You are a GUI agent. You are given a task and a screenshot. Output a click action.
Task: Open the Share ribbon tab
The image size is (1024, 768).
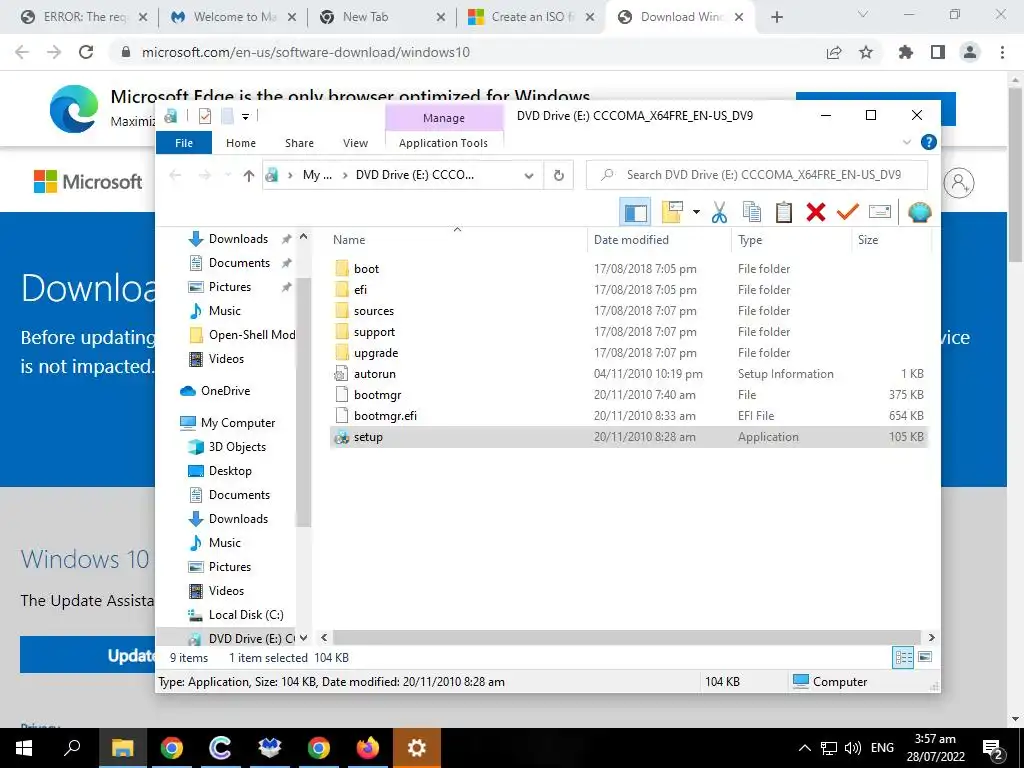(299, 142)
